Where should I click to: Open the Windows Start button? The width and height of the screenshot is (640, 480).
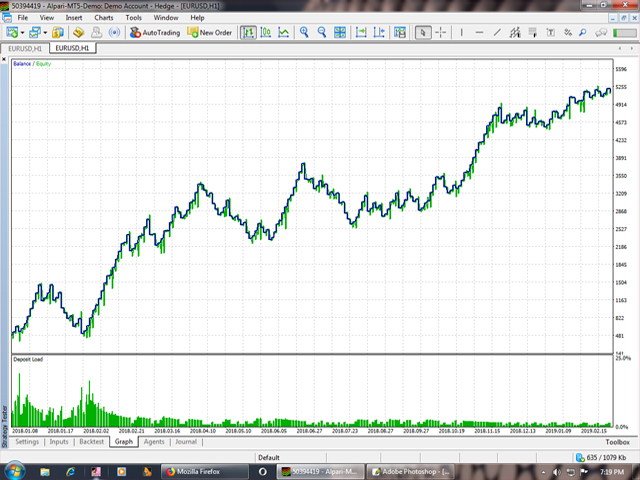click(14, 471)
